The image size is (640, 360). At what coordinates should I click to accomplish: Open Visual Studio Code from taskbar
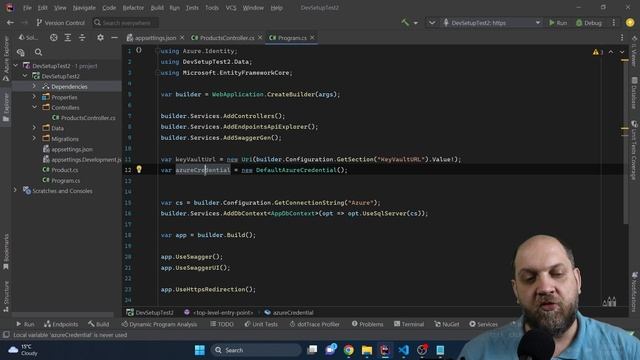[x=403, y=350]
